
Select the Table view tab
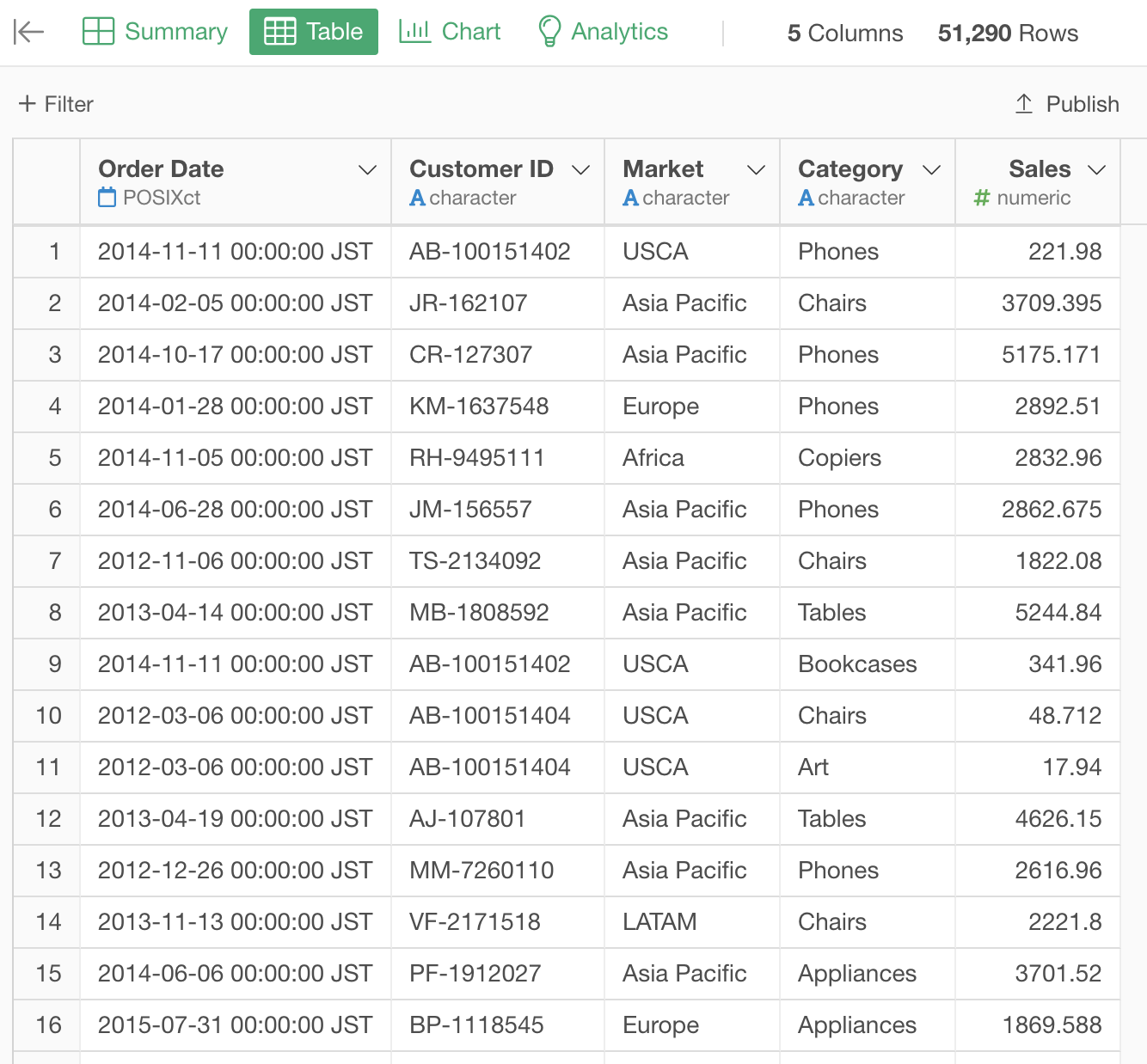314,32
